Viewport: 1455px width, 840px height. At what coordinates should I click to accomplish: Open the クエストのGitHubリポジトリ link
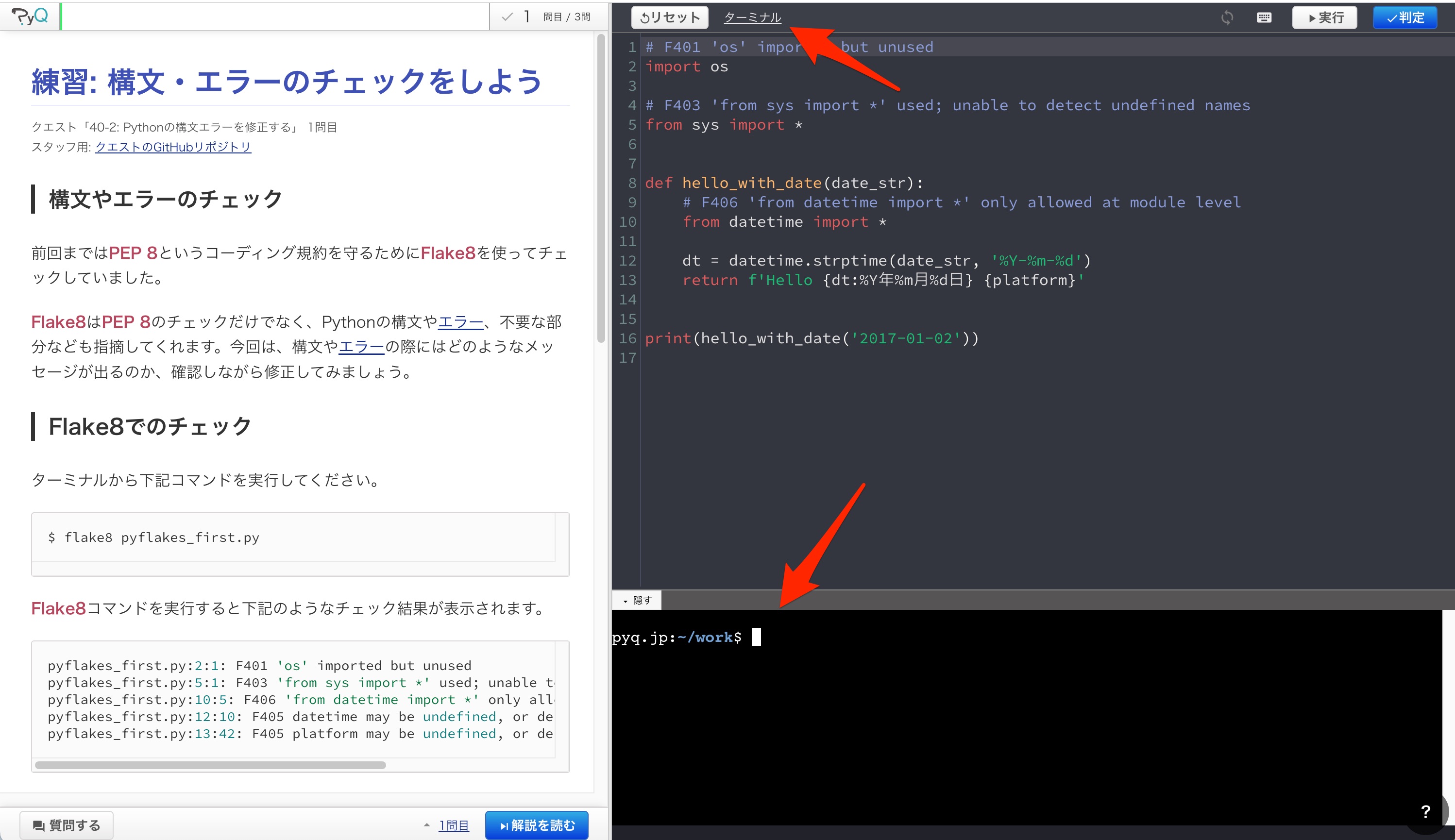(172, 147)
